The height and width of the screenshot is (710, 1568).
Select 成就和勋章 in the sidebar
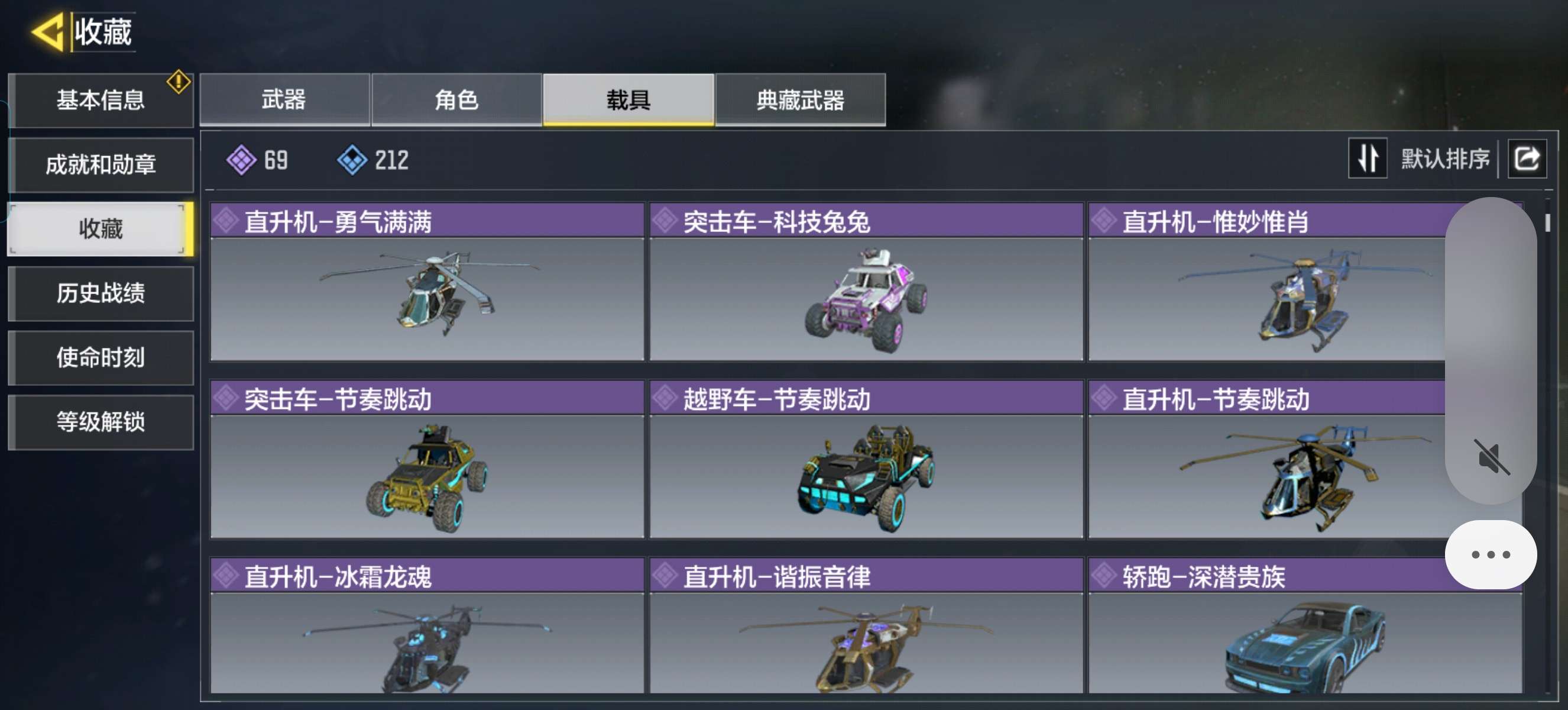click(101, 164)
